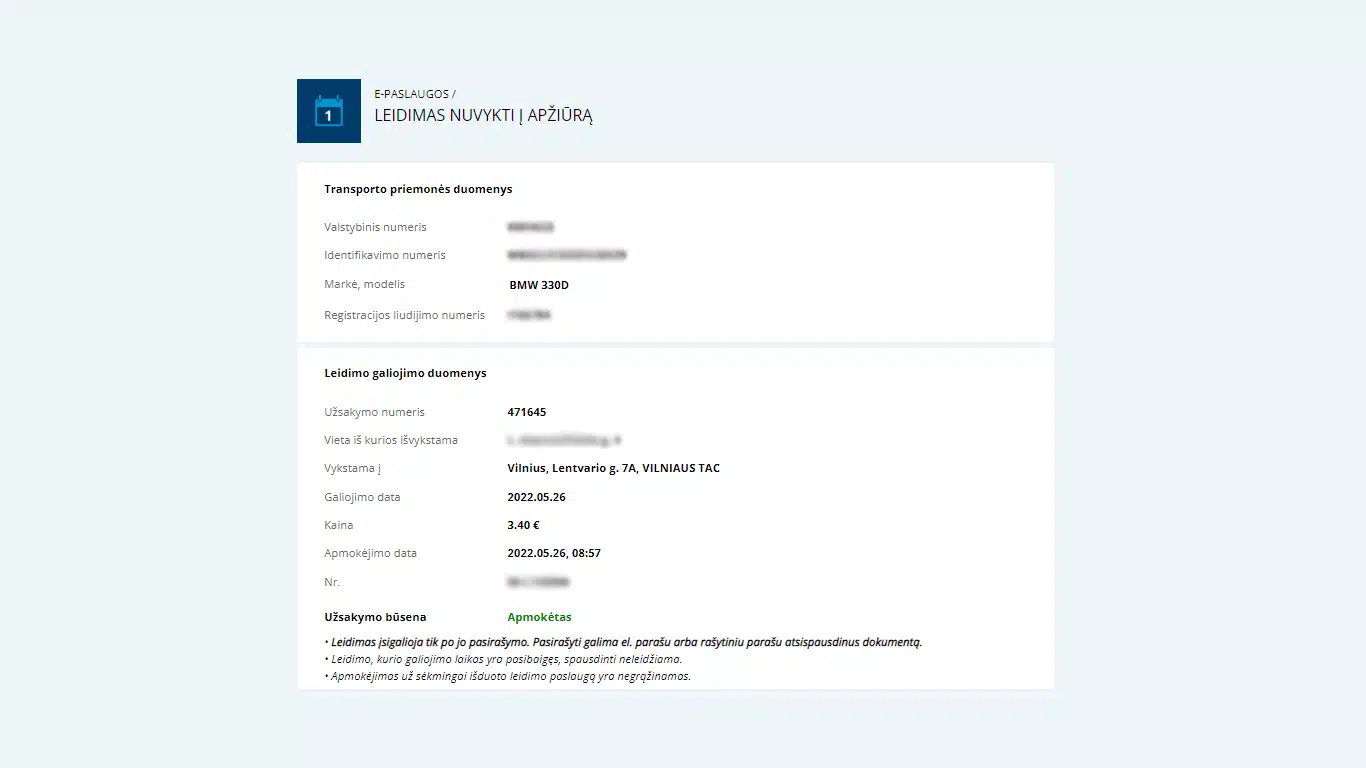Viewport: 1366px width, 768px height.
Task: Select the payment date 2022.05.26, 08:57
Action: click(x=554, y=553)
